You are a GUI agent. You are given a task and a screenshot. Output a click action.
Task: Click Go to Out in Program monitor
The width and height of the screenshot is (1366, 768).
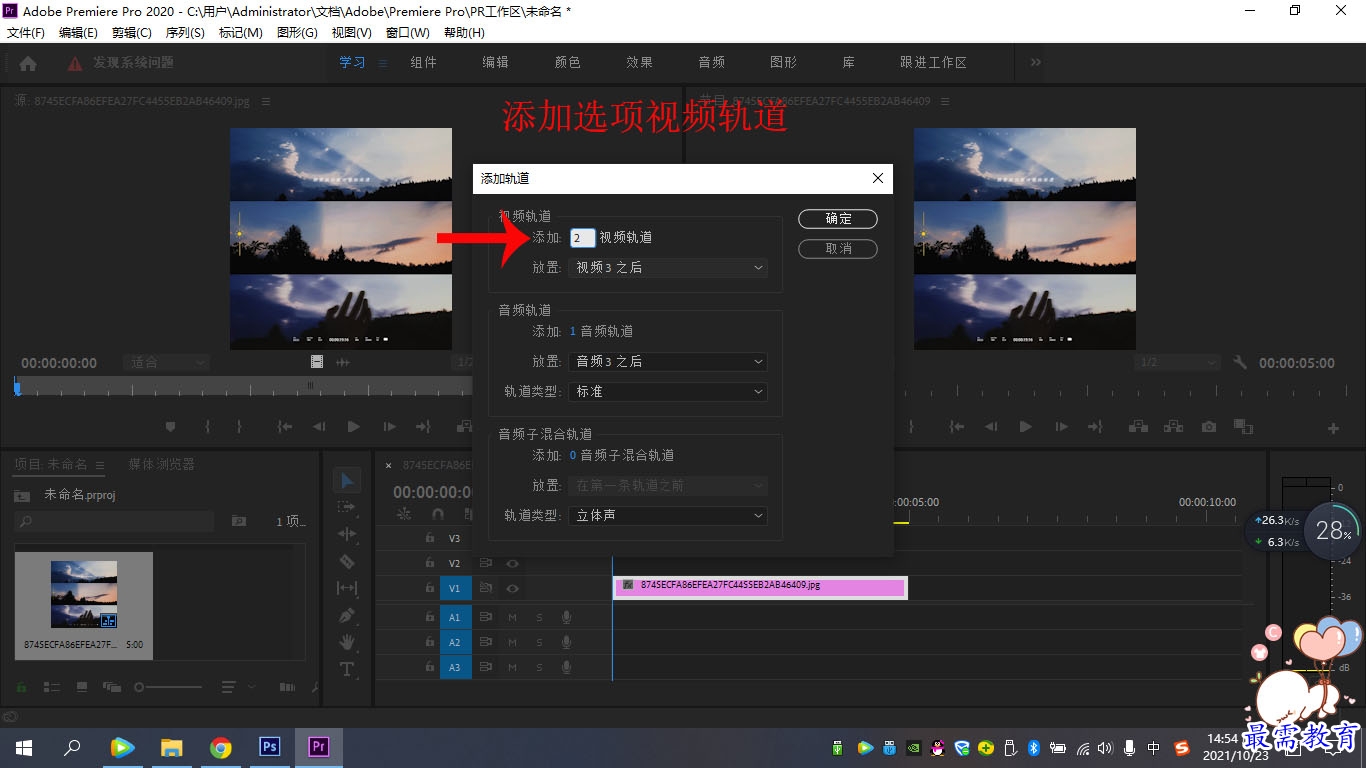(x=1095, y=427)
